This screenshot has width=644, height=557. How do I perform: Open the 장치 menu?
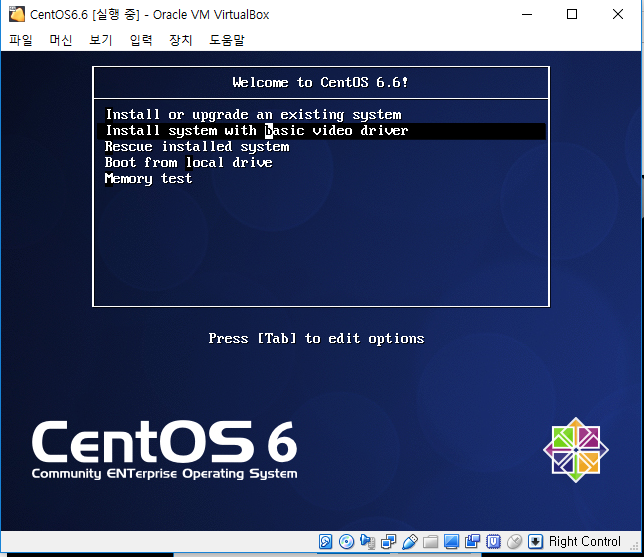[181, 40]
